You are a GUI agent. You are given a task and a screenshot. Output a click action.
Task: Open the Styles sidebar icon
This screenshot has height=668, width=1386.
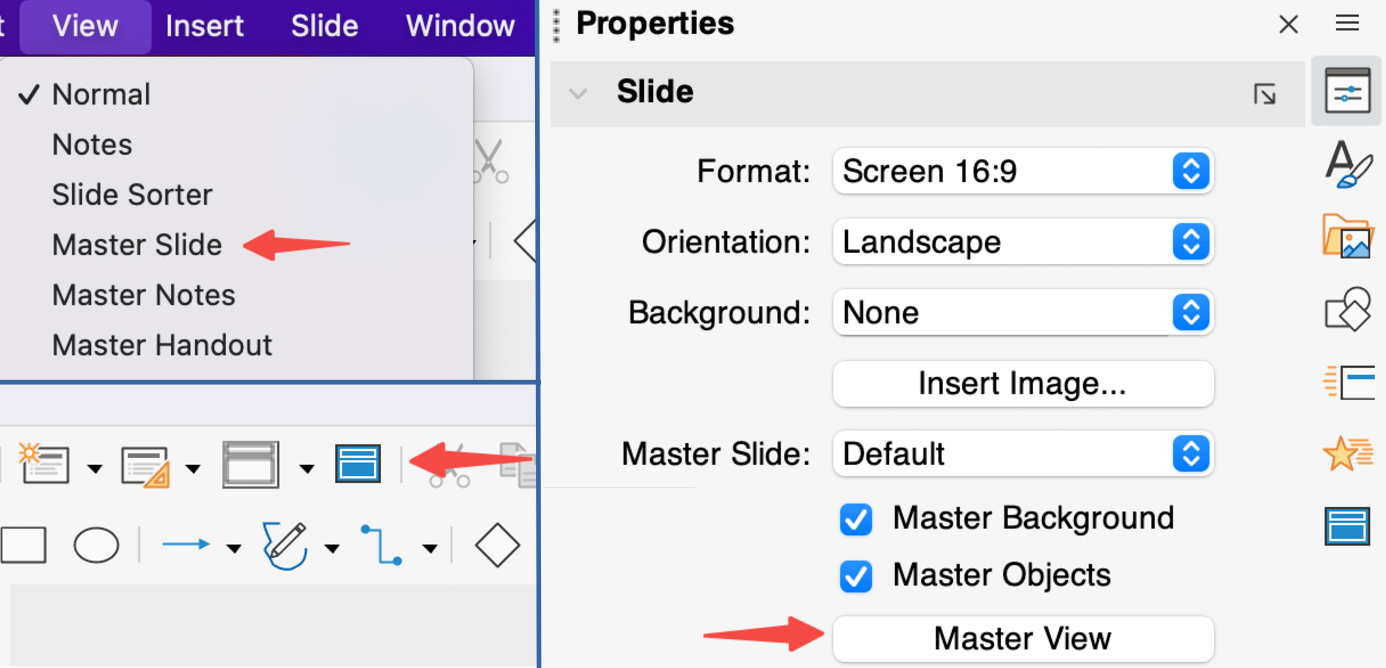[x=1347, y=163]
